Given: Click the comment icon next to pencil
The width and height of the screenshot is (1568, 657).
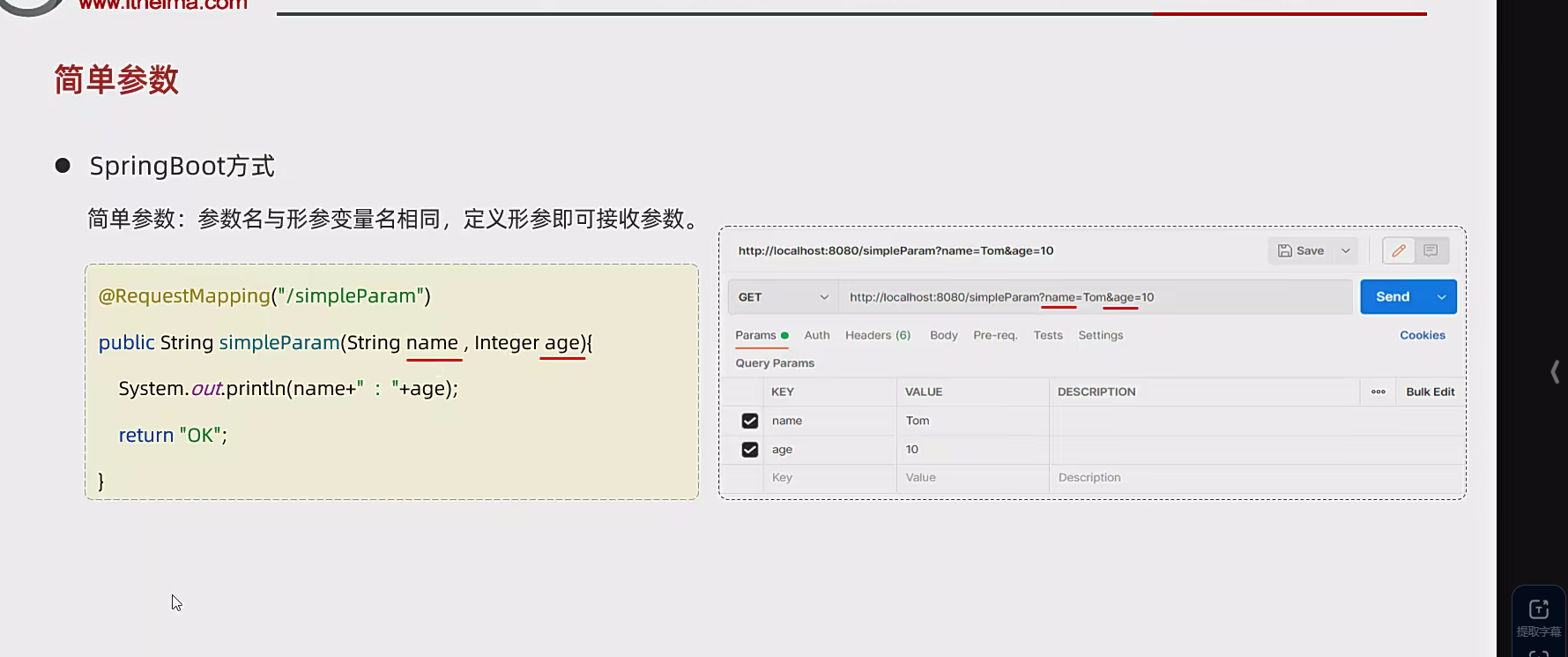Looking at the screenshot, I should (1431, 250).
